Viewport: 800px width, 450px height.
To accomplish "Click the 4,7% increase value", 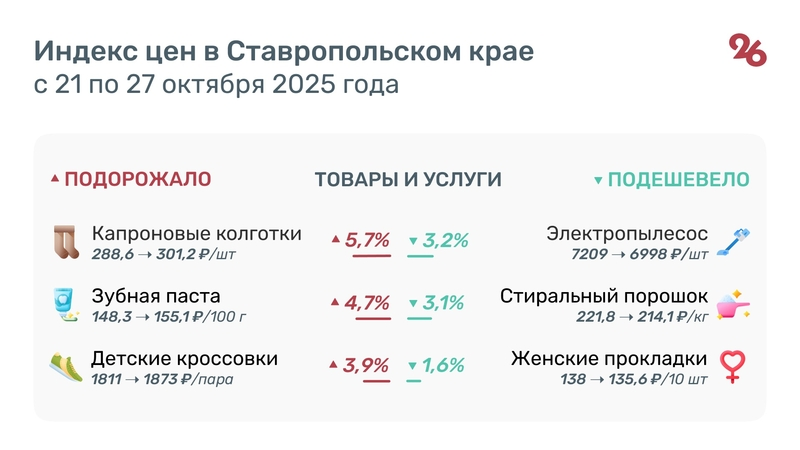I will [367, 303].
